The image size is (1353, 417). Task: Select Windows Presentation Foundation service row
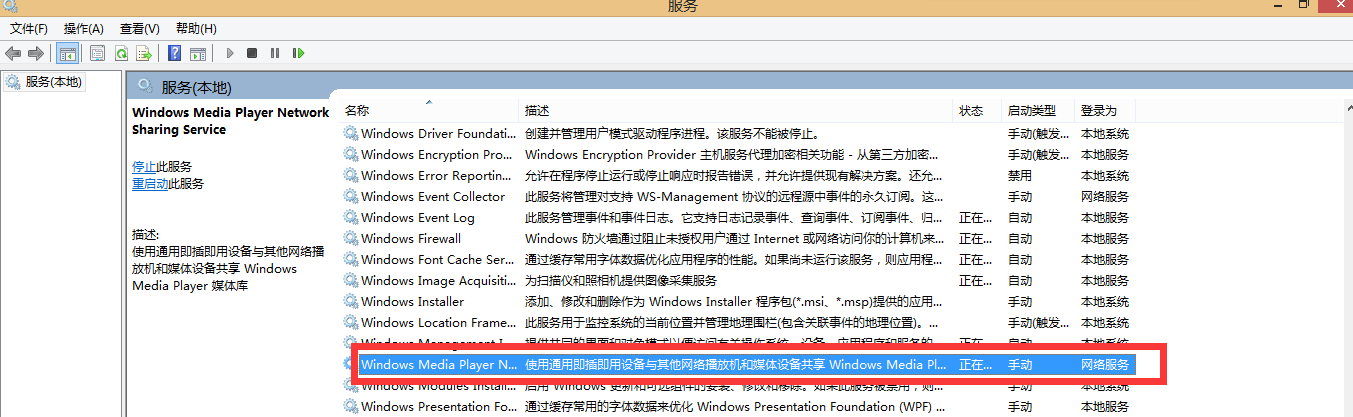[x=738, y=406]
